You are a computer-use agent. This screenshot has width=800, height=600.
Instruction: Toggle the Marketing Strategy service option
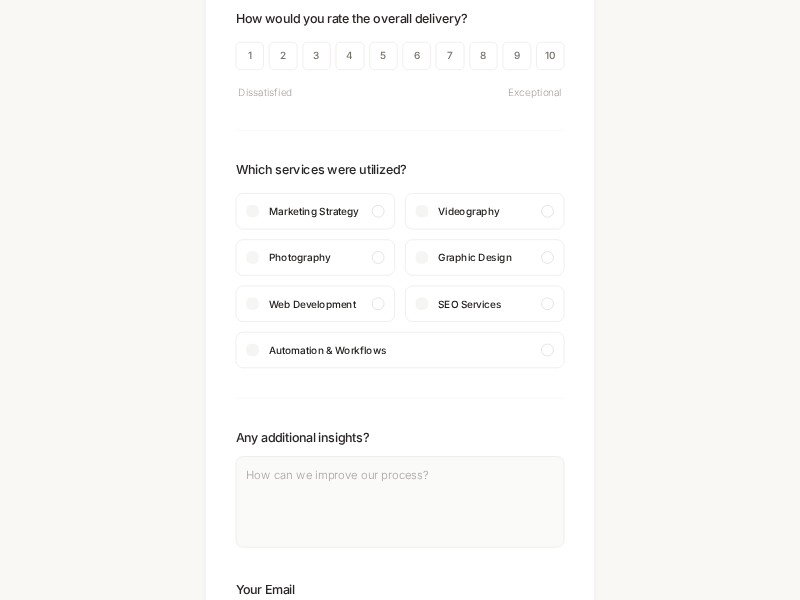click(x=315, y=211)
